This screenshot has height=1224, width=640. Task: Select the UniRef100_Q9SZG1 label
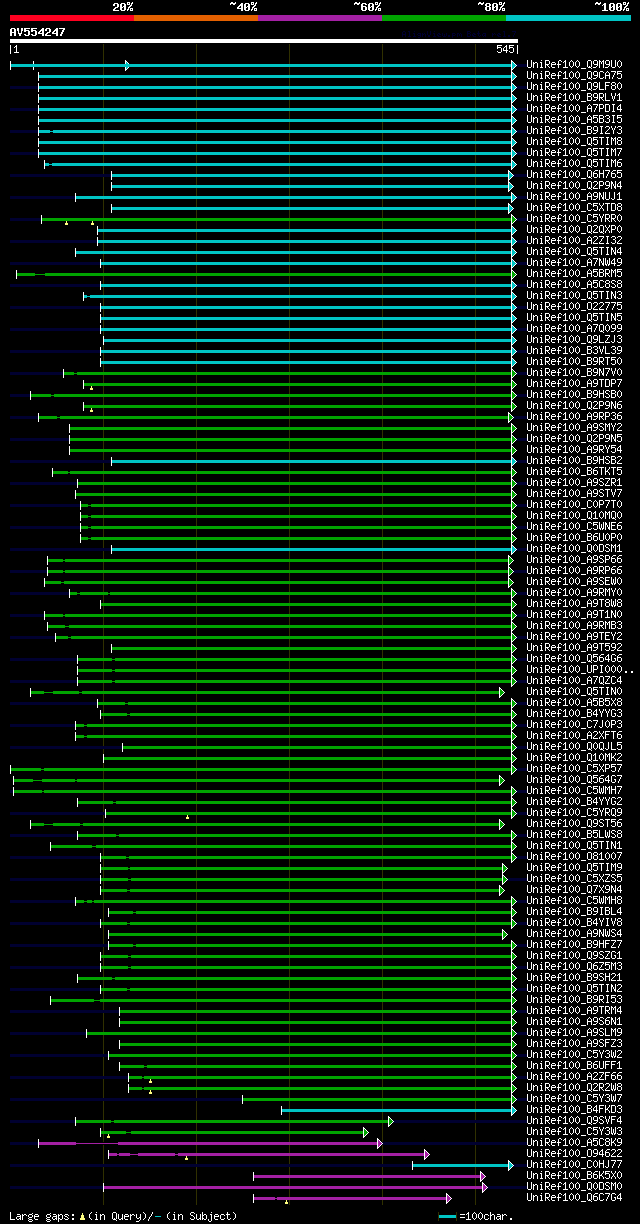(x=574, y=956)
